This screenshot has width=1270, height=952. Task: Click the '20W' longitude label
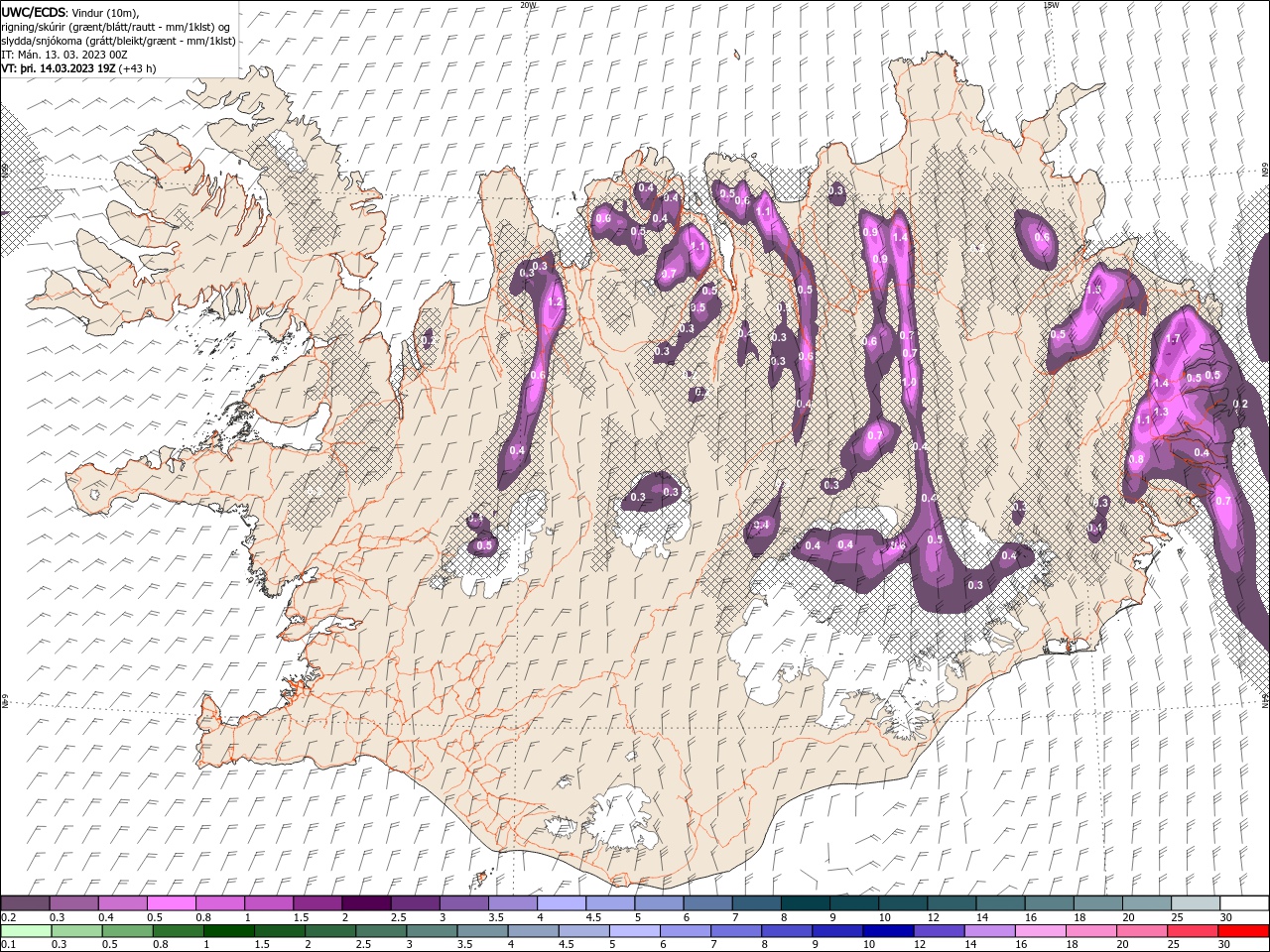tap(528, 5)
